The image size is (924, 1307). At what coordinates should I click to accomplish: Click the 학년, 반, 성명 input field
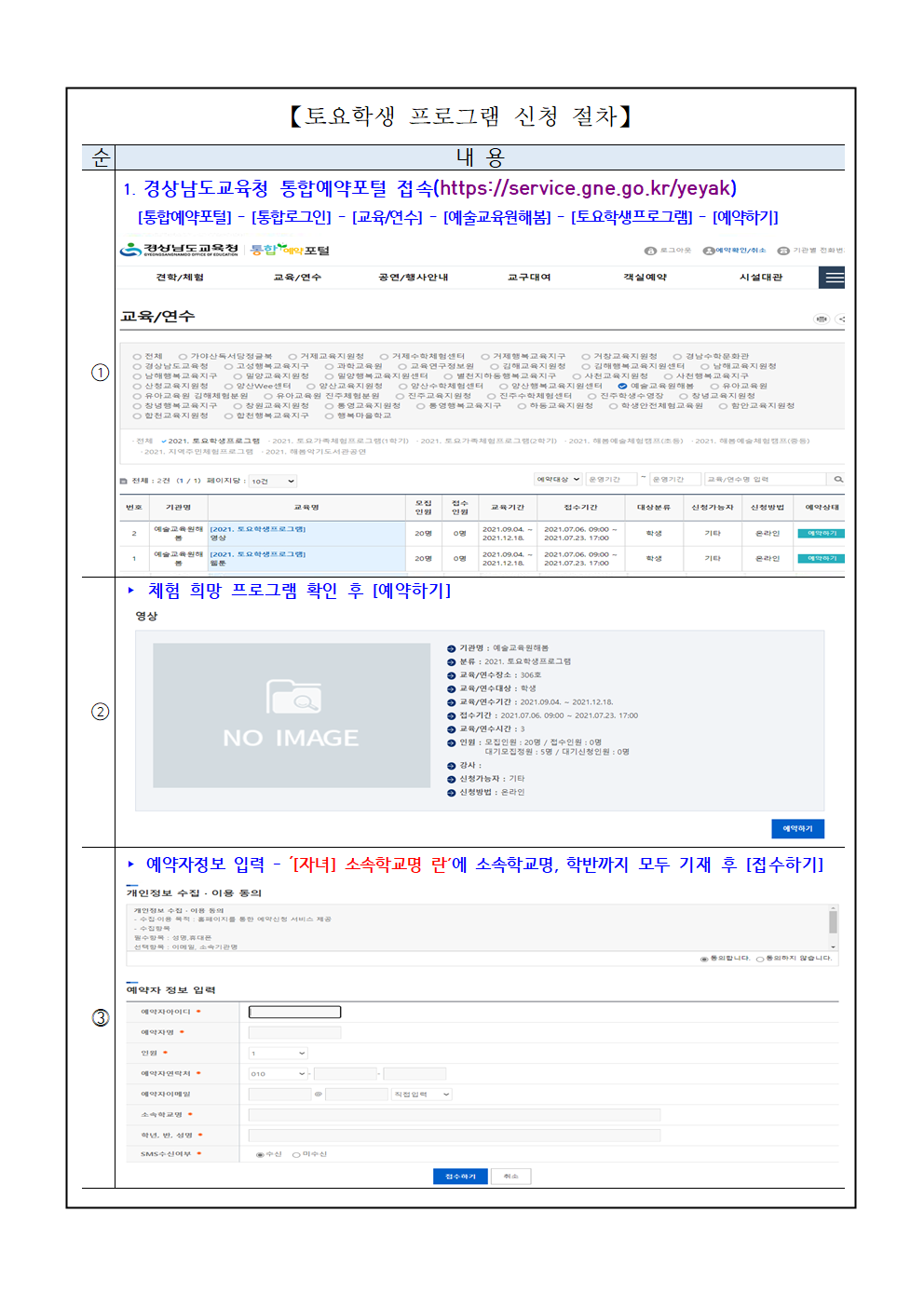[455, 1136]
